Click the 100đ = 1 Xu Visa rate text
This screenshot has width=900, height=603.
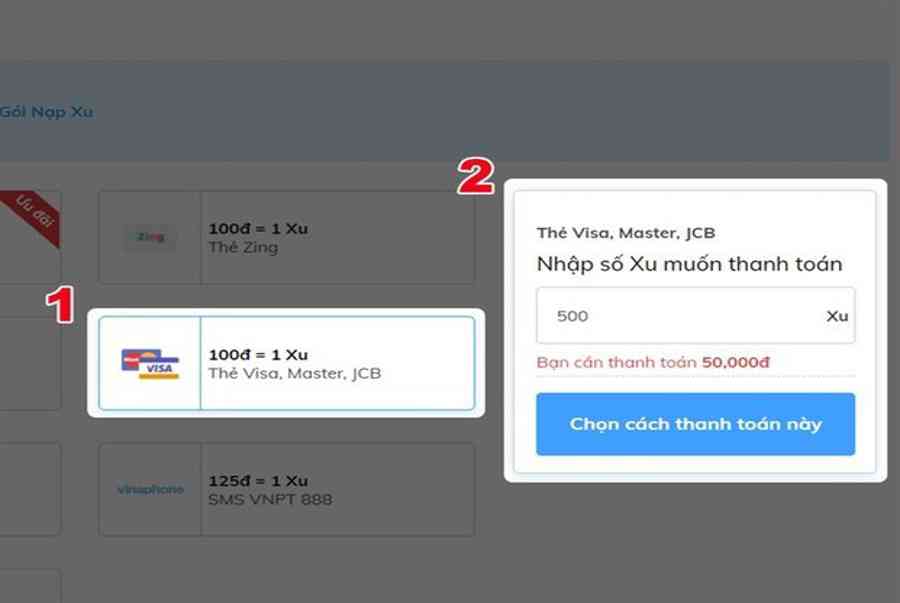click(x=258, y=355)
